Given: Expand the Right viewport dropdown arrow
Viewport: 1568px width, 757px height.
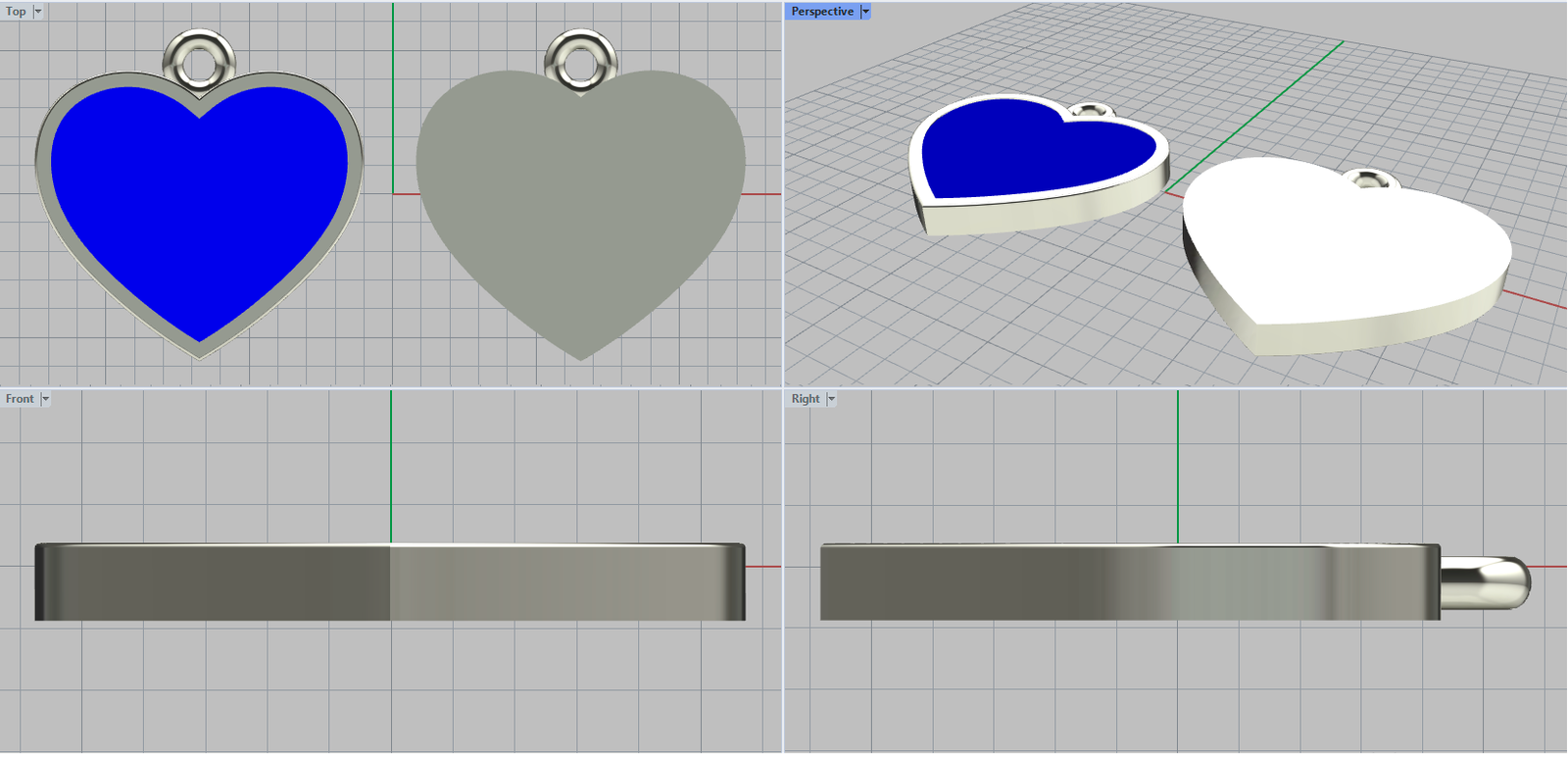Looking at the screenshot, I should coord(831,399).
